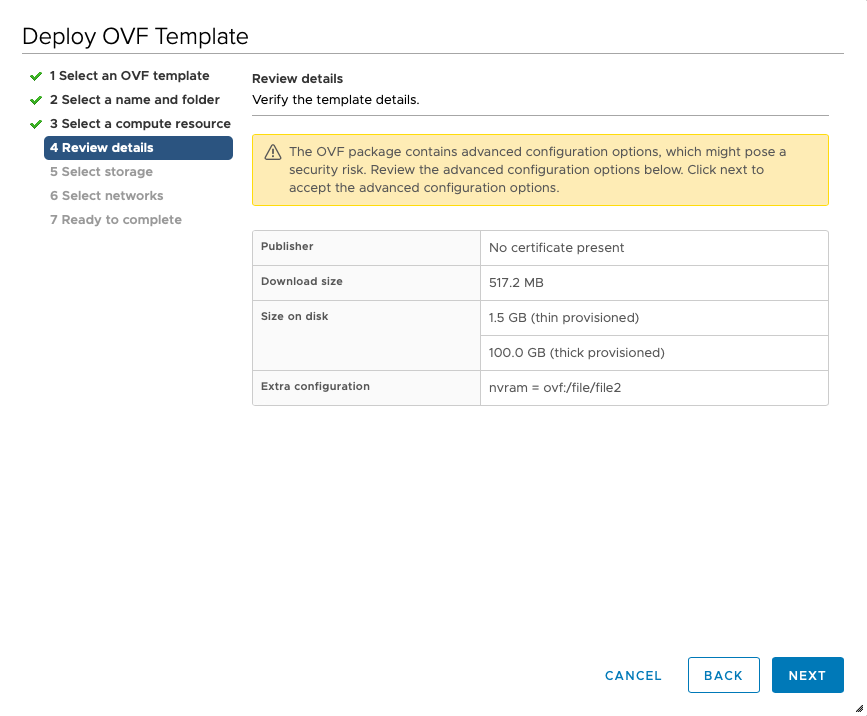The width and height of the screenshot is (867, 716).
Task: Click step 7 Ready to complete
Action: pos(116,219)
